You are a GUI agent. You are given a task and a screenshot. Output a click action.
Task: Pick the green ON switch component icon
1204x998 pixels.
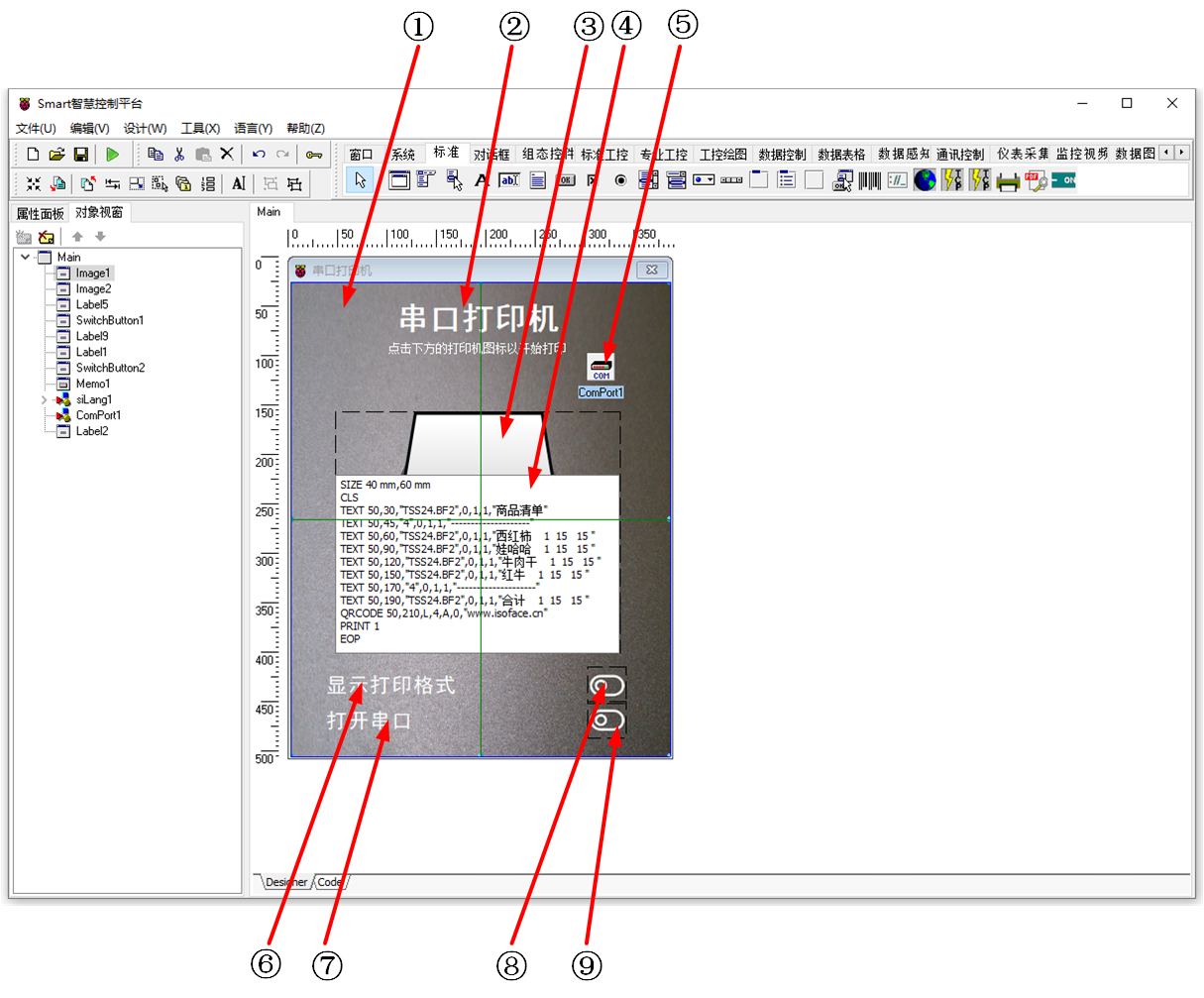(x=1063, y=180)
